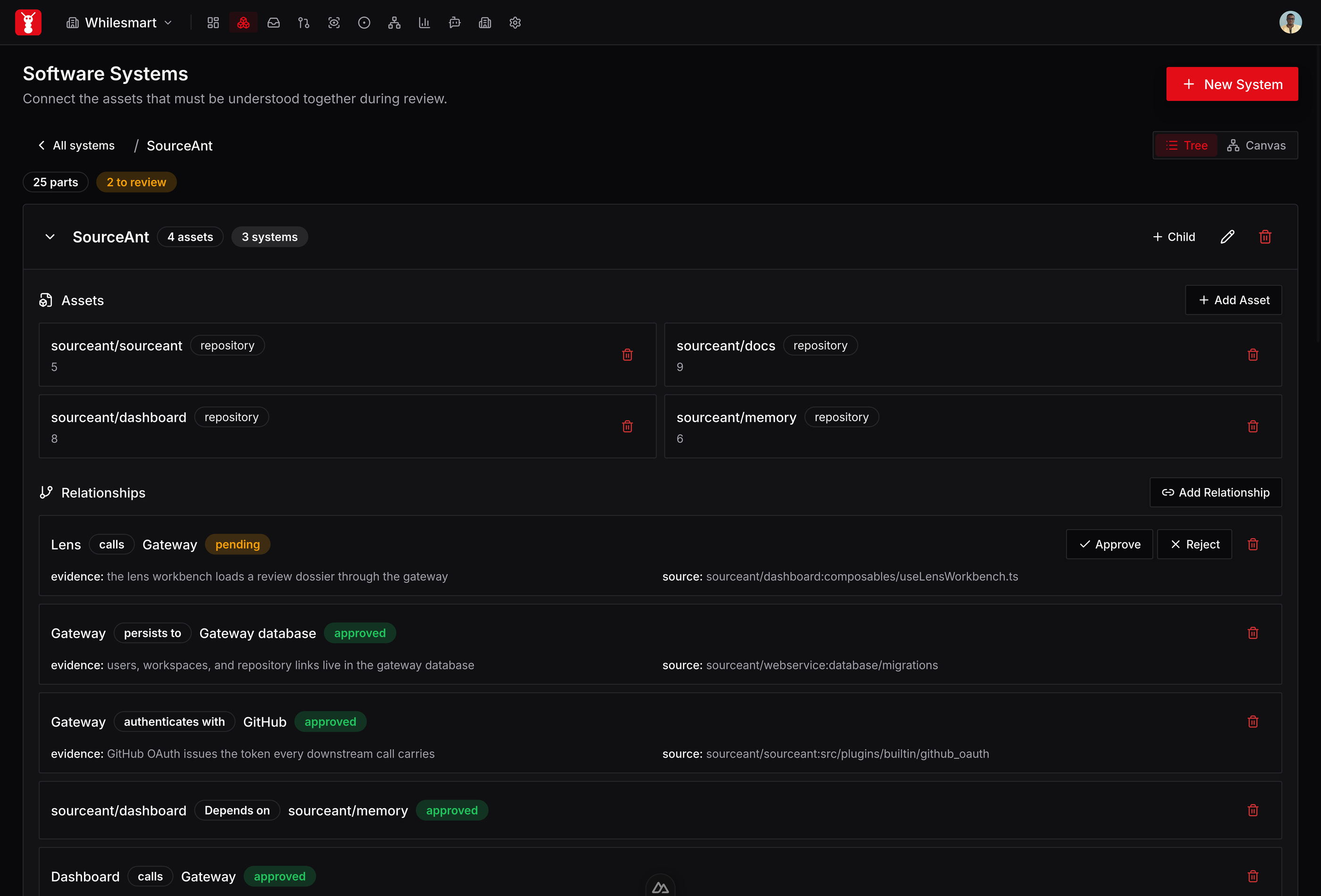Open the gear settings icon
The height and width of the screenshot is (896, 1321).
click(515, 23)
